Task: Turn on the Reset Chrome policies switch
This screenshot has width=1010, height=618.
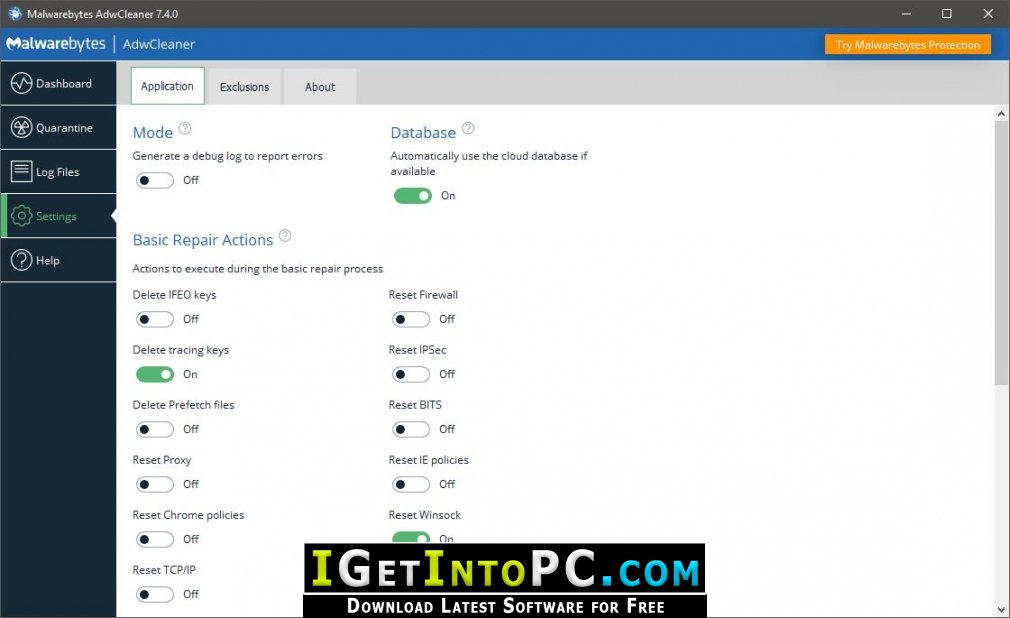Action: coord(155,539)
